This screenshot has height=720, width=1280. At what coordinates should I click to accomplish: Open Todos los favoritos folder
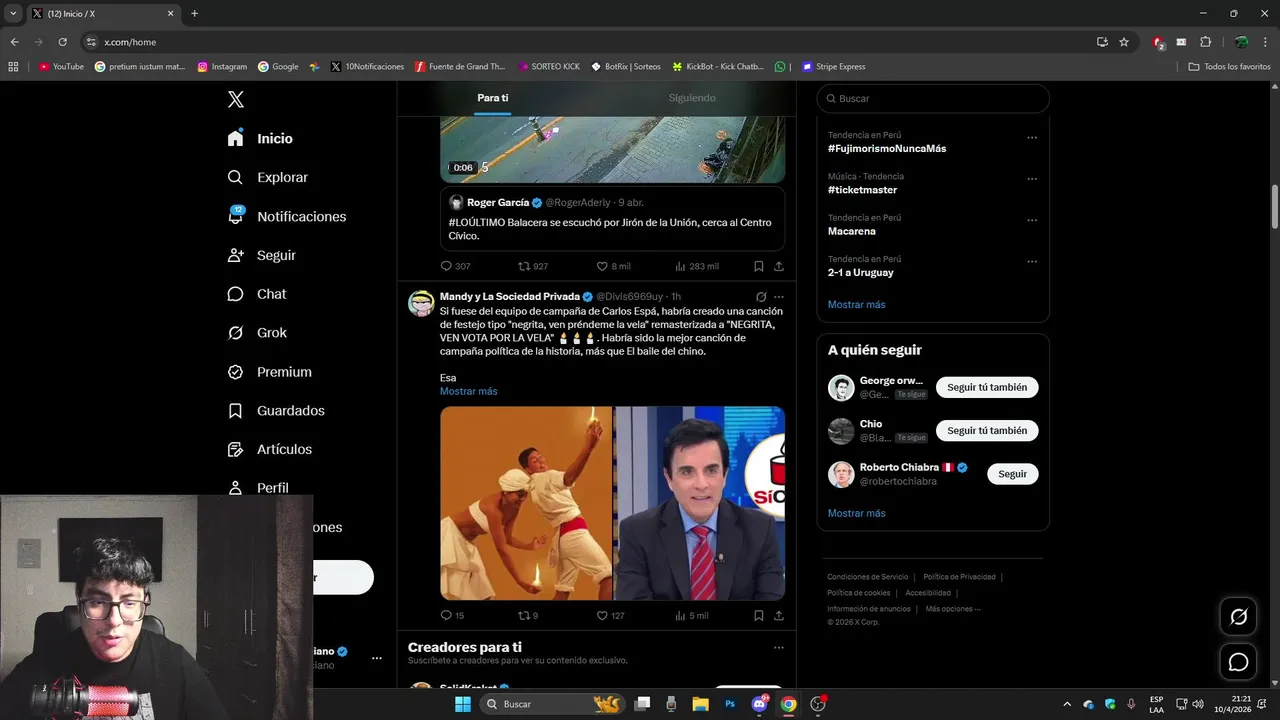point(1230,67)
